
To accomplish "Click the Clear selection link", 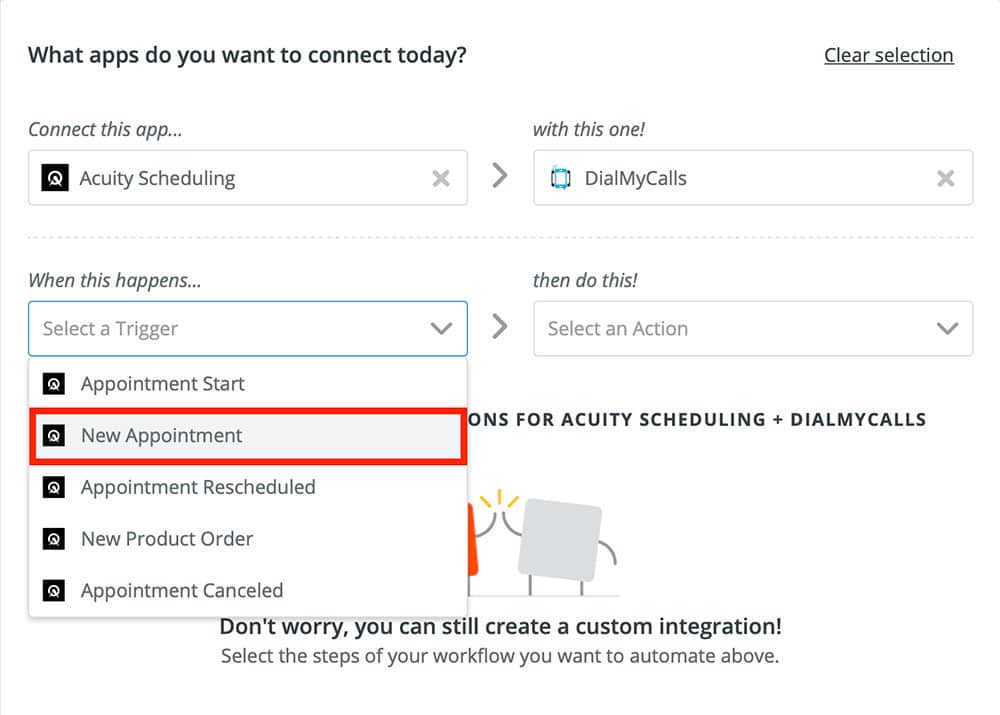I will [888, 56].
